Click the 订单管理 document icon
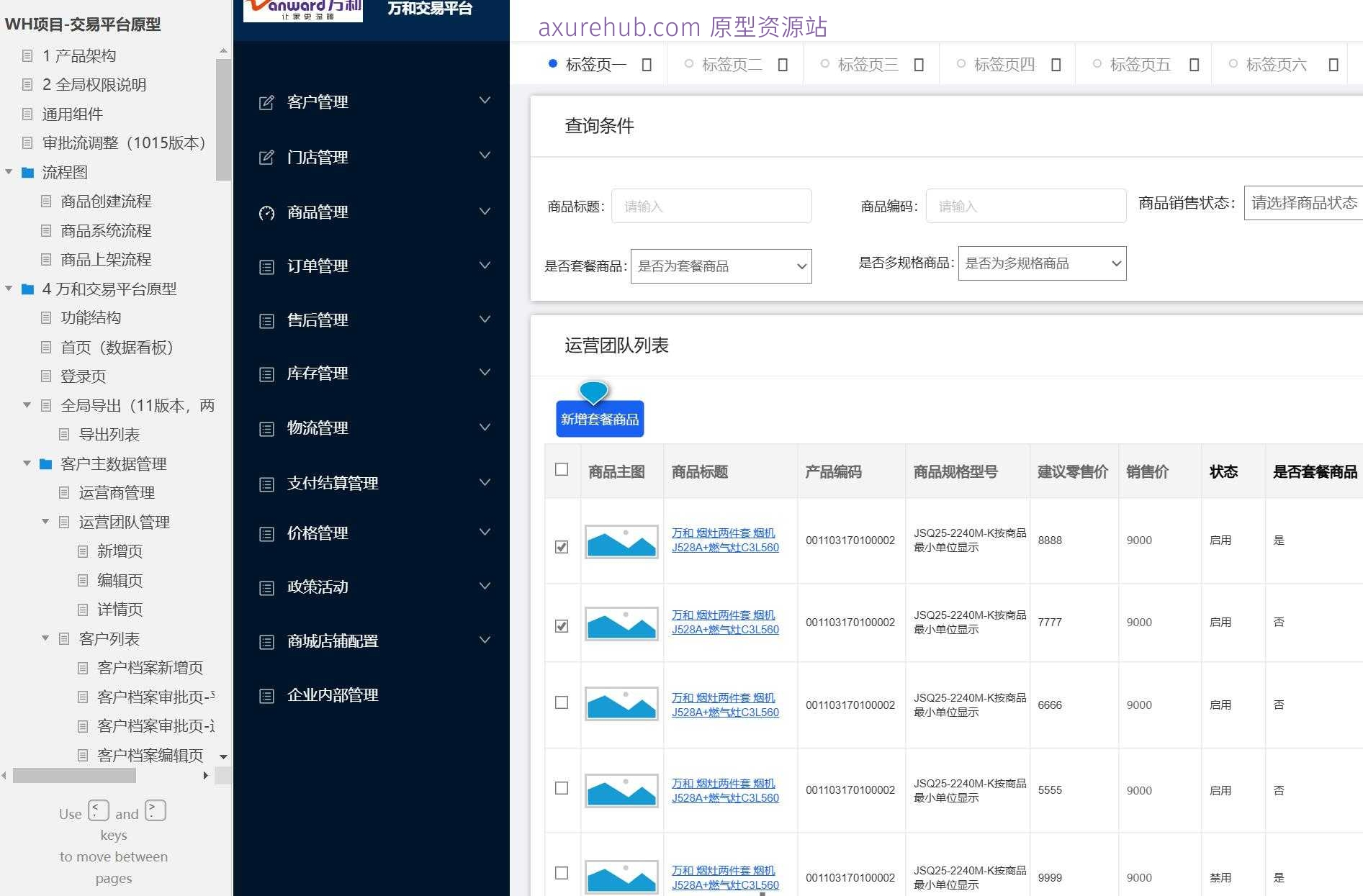This screenshot has height=896, width=1363. pyautogui.click(x=266, y=266)
